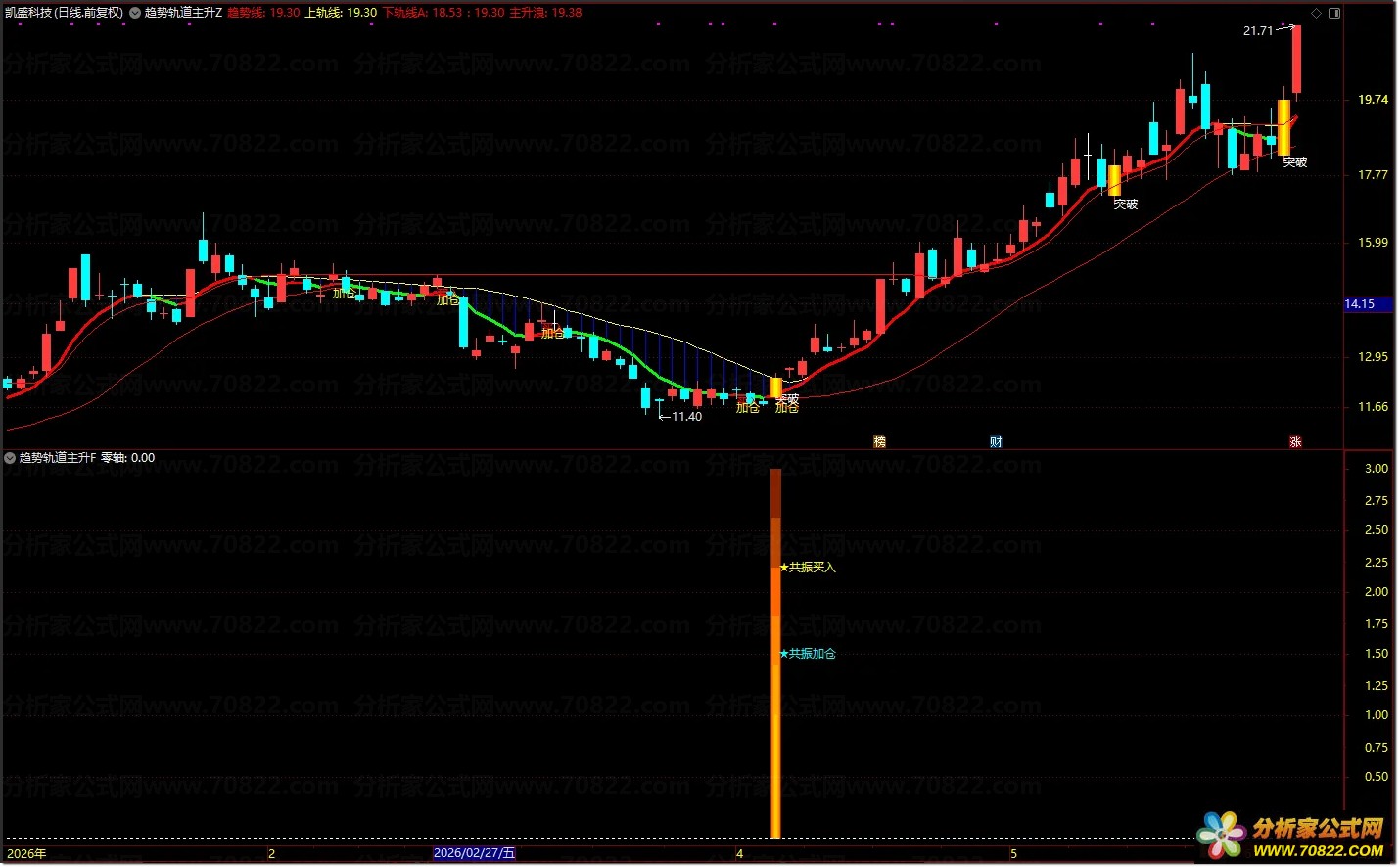
Task: Click the 0.50 sub-chart axis value
Action: (1377, 777)
